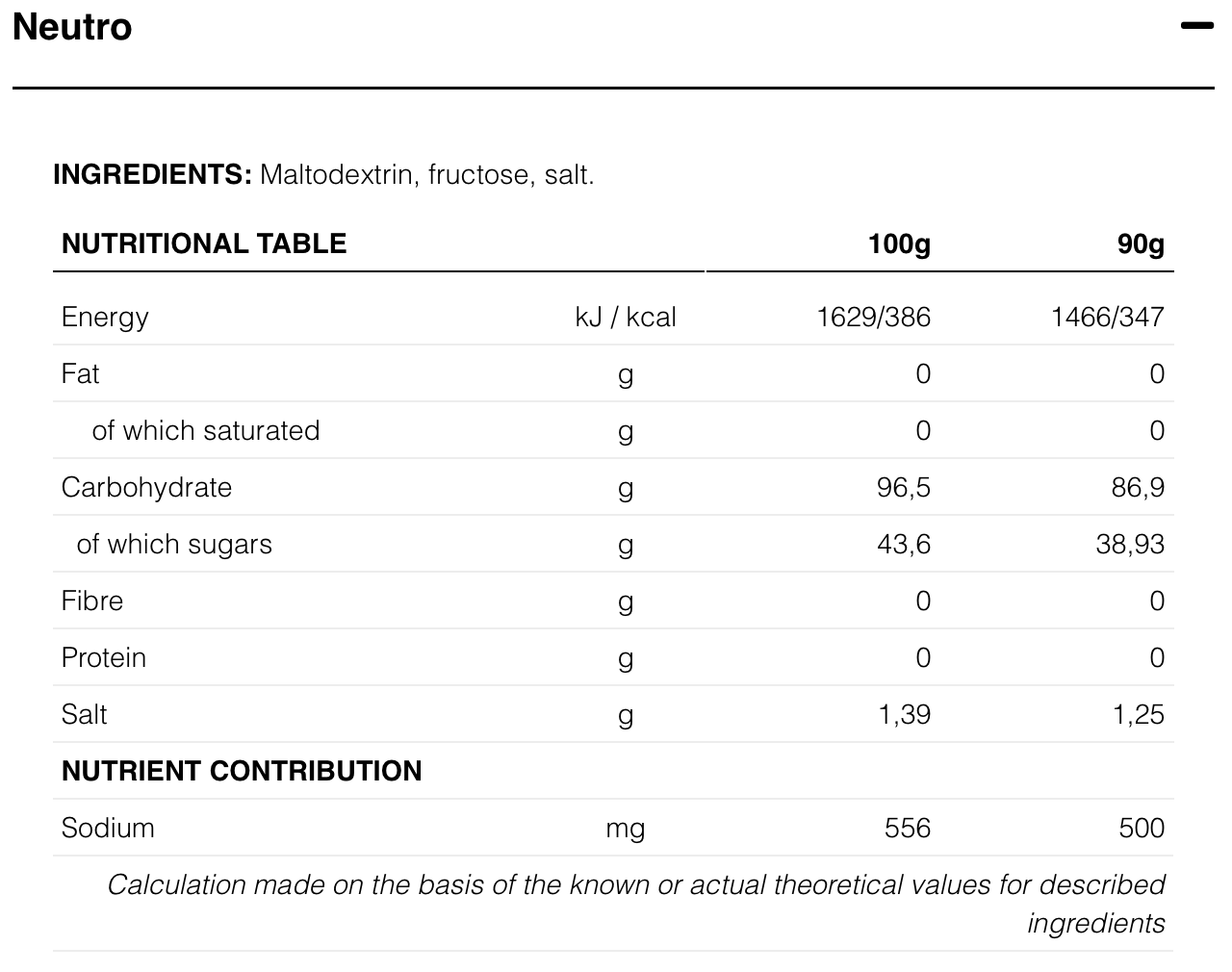1232x972 pixels.
Task: Click the Fibre row label
Action: pyautogui.click(x=92, y=601)
